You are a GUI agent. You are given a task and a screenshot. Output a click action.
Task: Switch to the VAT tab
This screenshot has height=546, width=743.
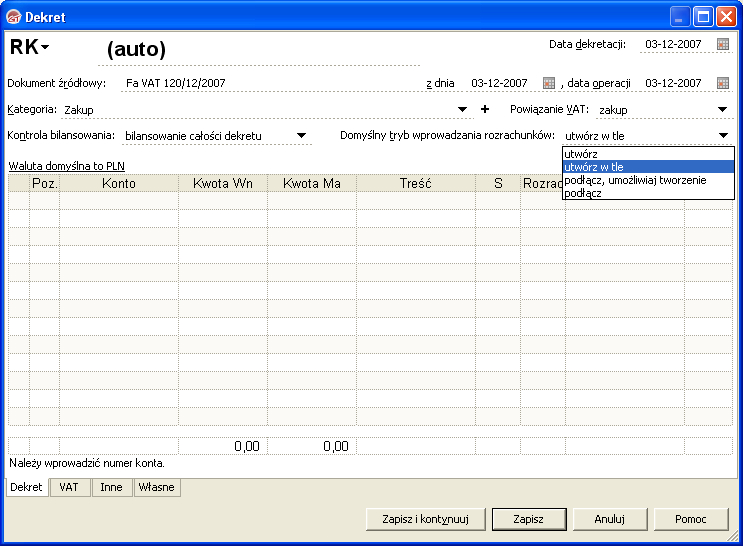69,487
